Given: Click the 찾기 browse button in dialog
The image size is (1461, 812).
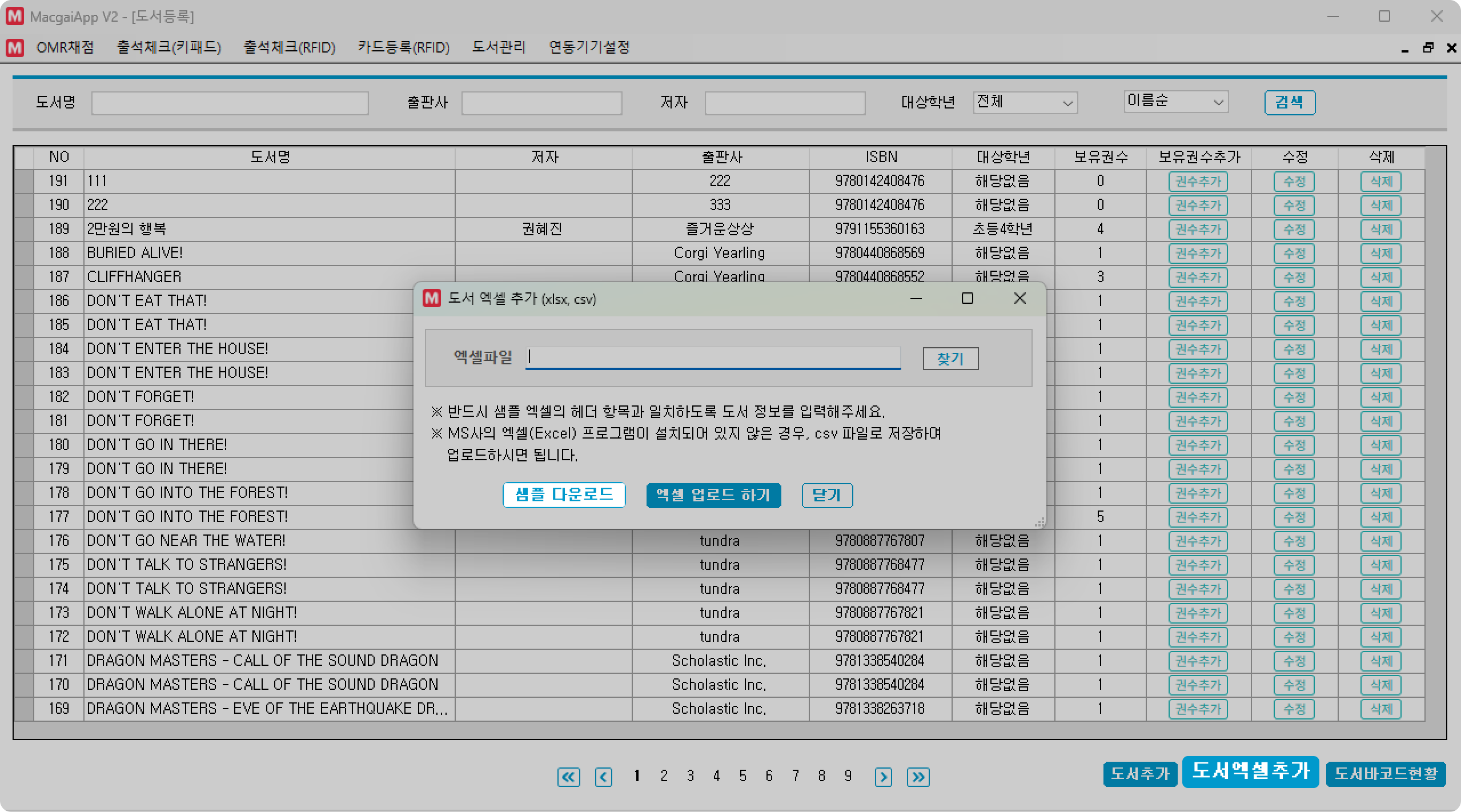Looking at the screenshot, I should coord(950,359).
